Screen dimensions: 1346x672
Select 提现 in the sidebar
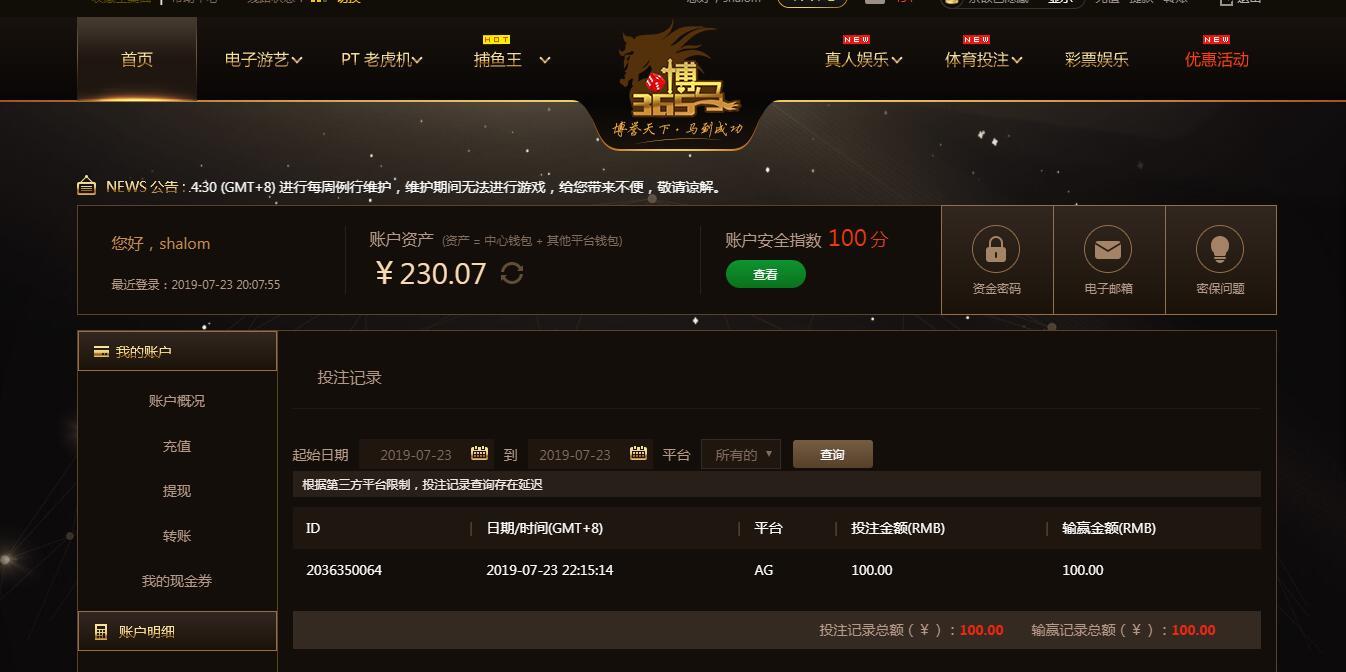pos(177,491)
